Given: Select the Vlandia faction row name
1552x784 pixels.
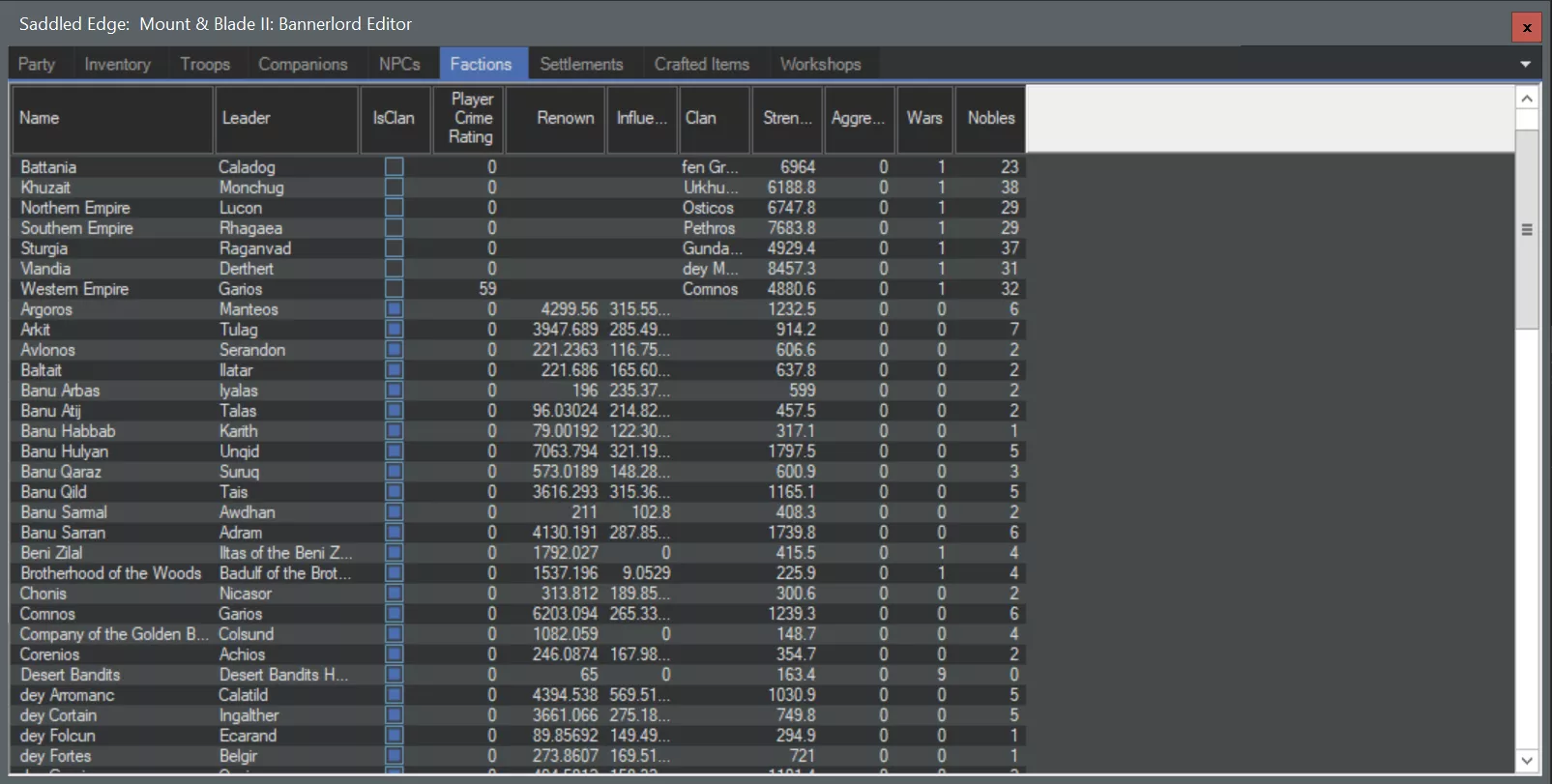Looking at the screenshot, I should point(45,269).
